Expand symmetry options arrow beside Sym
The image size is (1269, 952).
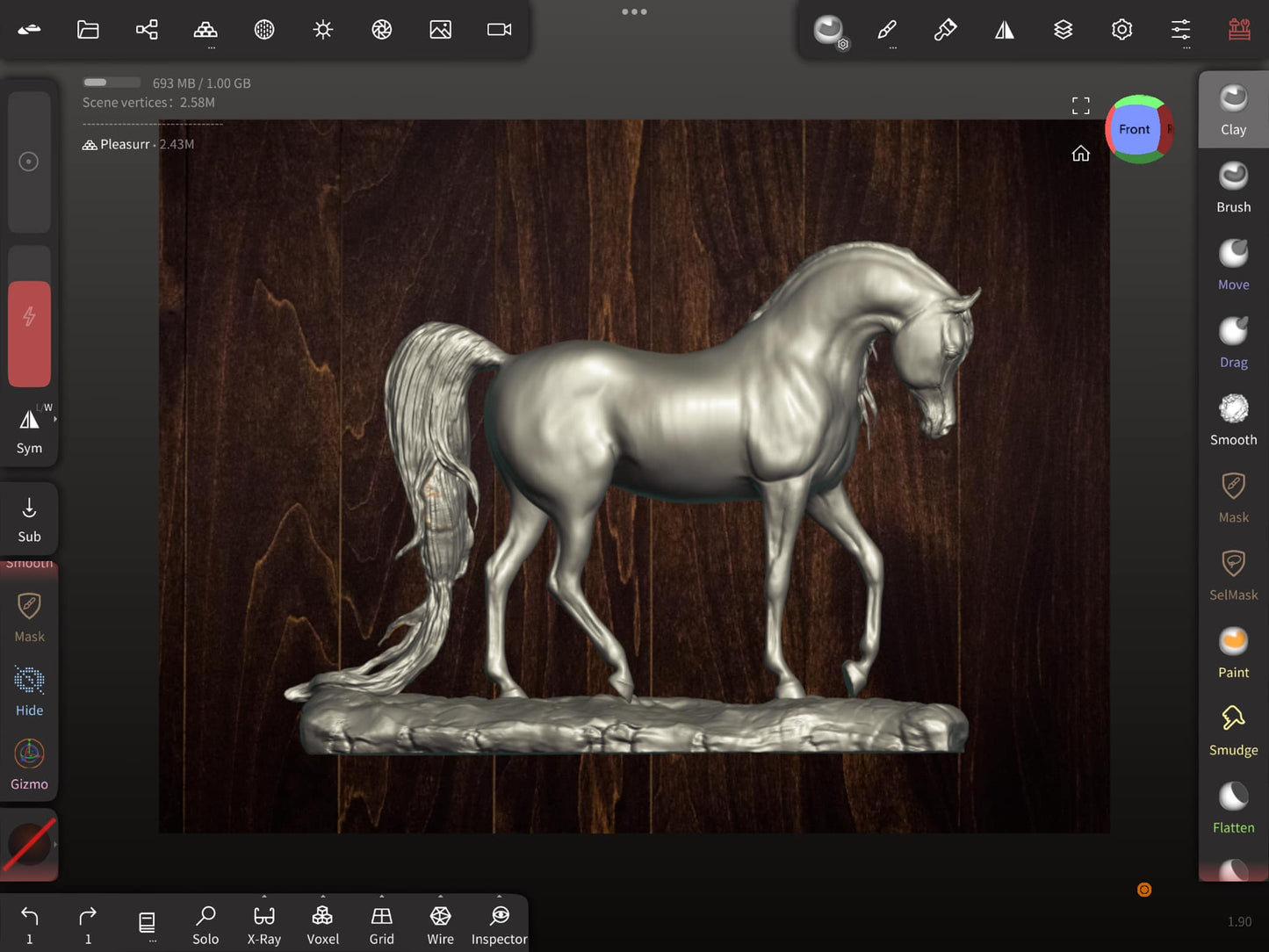click(54, 420)
